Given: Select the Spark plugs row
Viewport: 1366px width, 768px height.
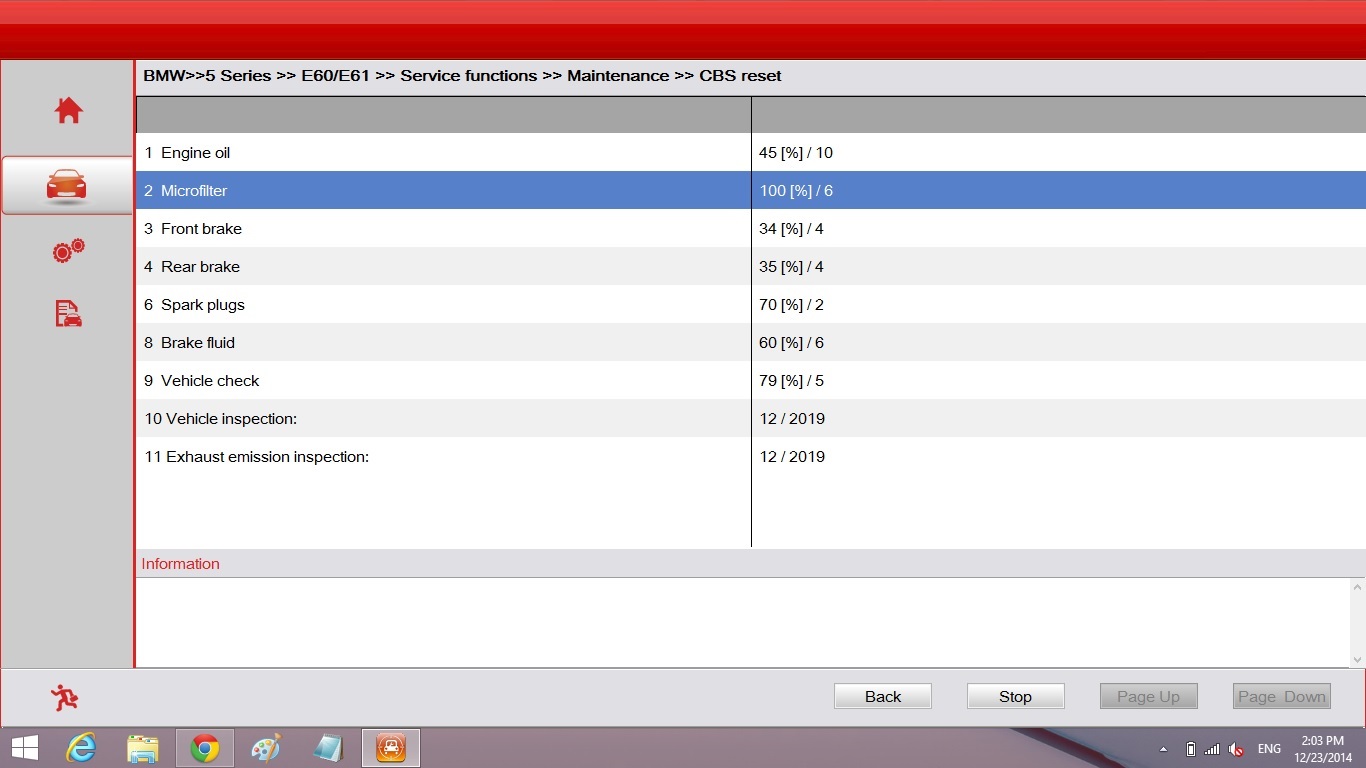Looking at the screenshot, I should pyautogui.click(x=750, y=304).
